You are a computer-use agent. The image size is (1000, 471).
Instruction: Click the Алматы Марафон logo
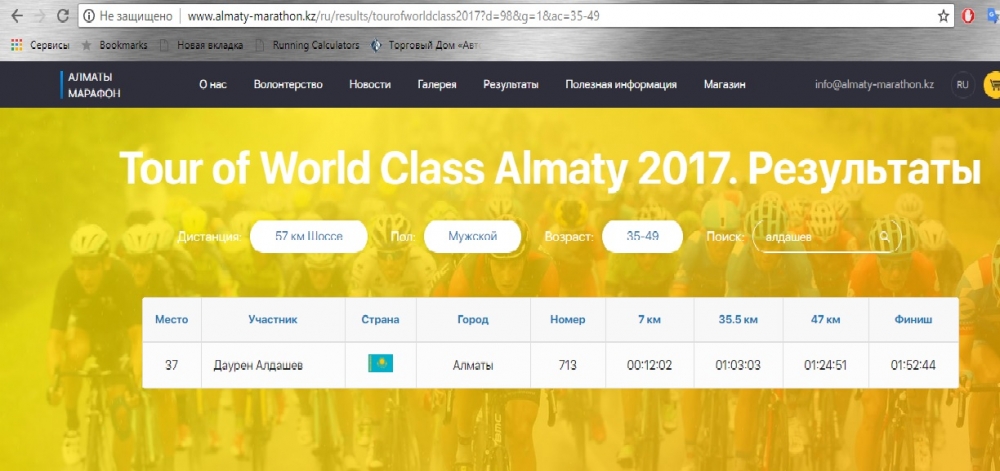pos(90,85)
